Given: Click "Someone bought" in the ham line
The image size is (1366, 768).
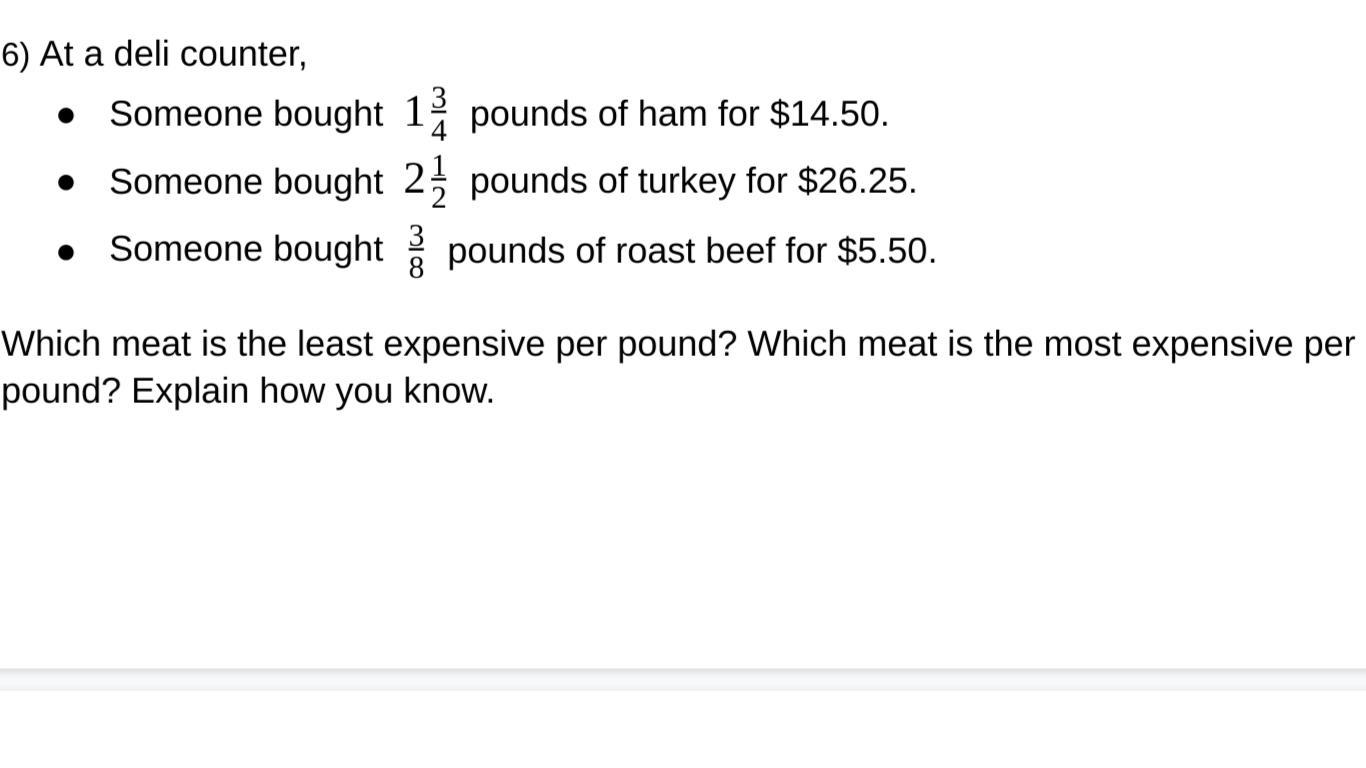Looking at the screenshot, I should (246, 114).
